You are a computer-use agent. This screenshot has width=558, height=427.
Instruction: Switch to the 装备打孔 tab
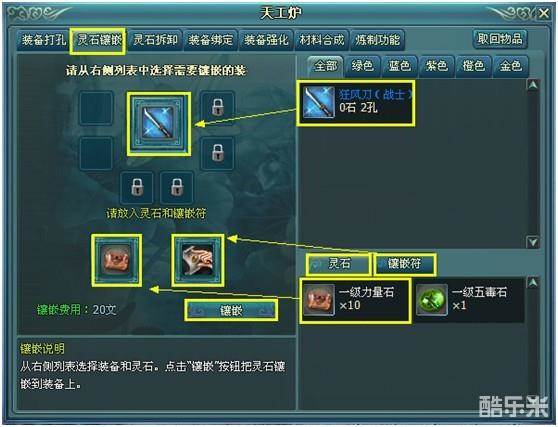coord(43,39)
